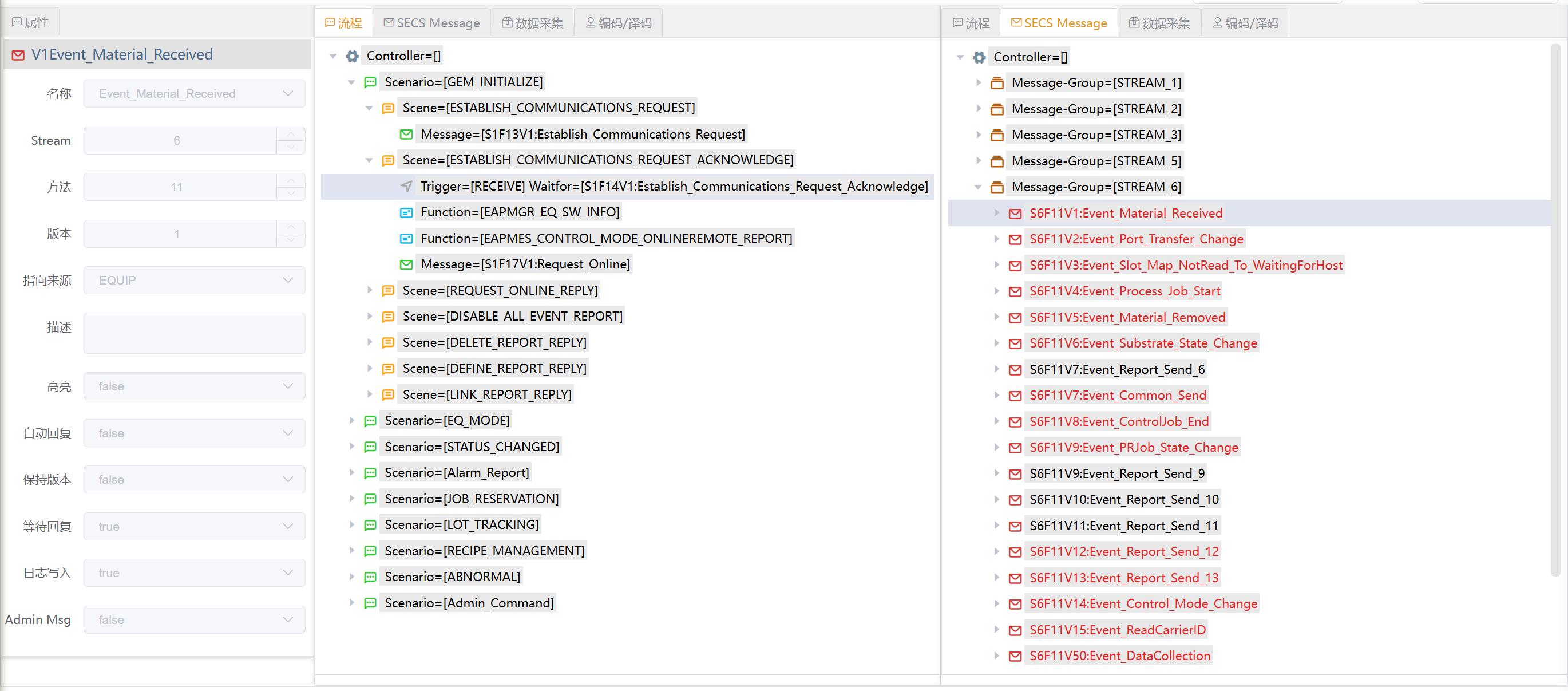Screen dimensions: 1568x691
Task: Expand the Message-Group STREAM_2 node
Action: [x=978, y=109]
